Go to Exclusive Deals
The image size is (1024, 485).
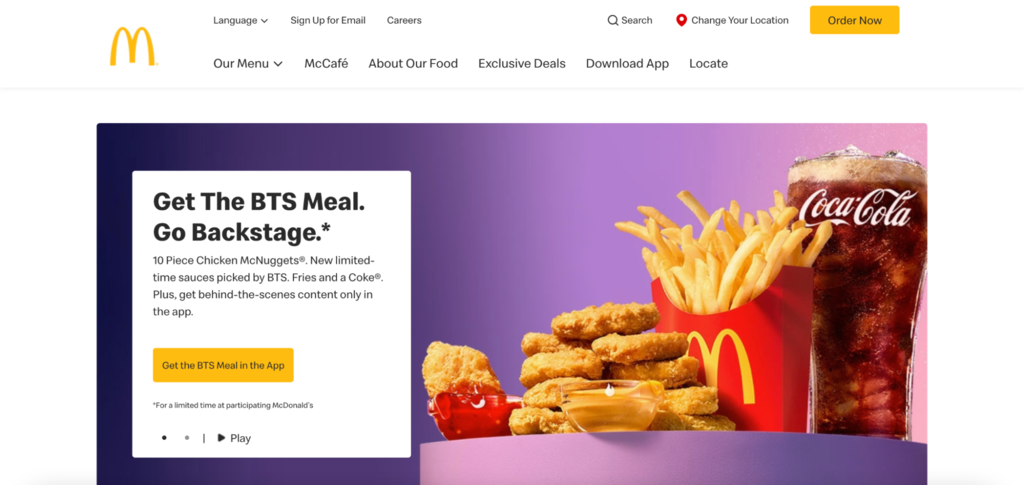[522, 63]
